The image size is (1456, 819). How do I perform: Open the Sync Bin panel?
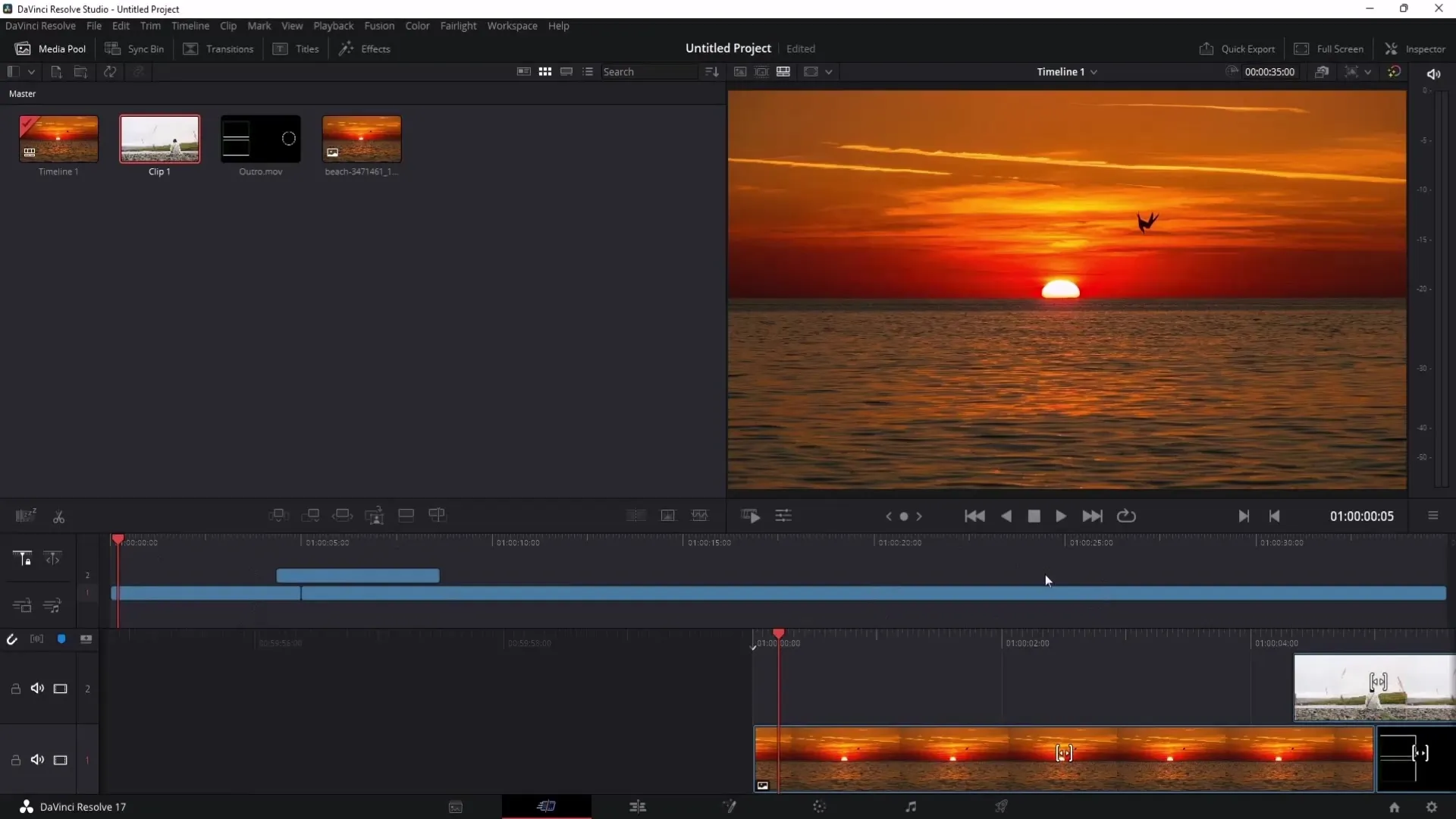click(134, 49)
